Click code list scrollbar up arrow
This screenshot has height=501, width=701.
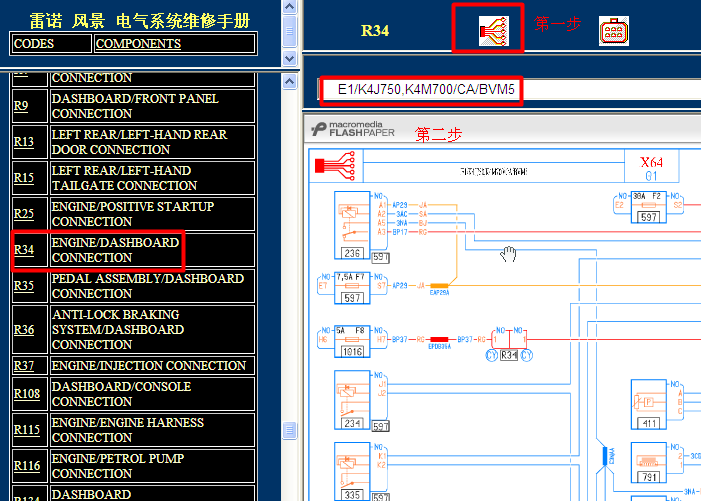(x=290, y=82)
